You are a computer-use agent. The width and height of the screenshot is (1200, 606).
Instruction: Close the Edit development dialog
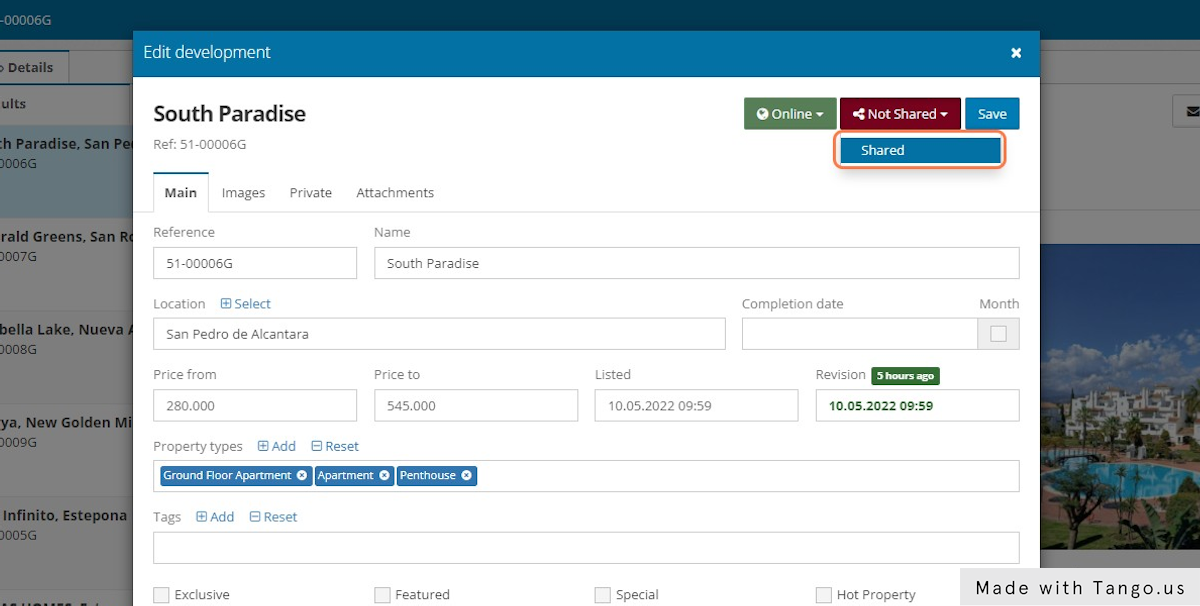coord(1016,53)
